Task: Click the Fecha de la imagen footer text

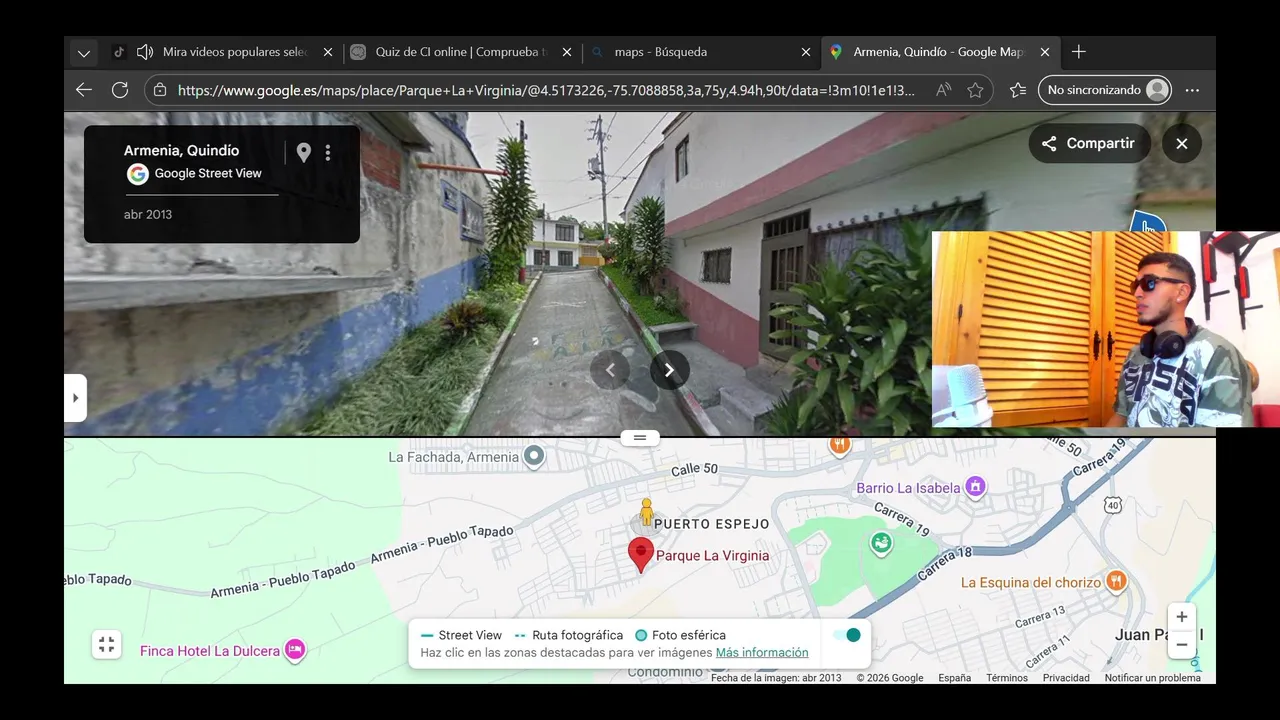Action: 777,678
